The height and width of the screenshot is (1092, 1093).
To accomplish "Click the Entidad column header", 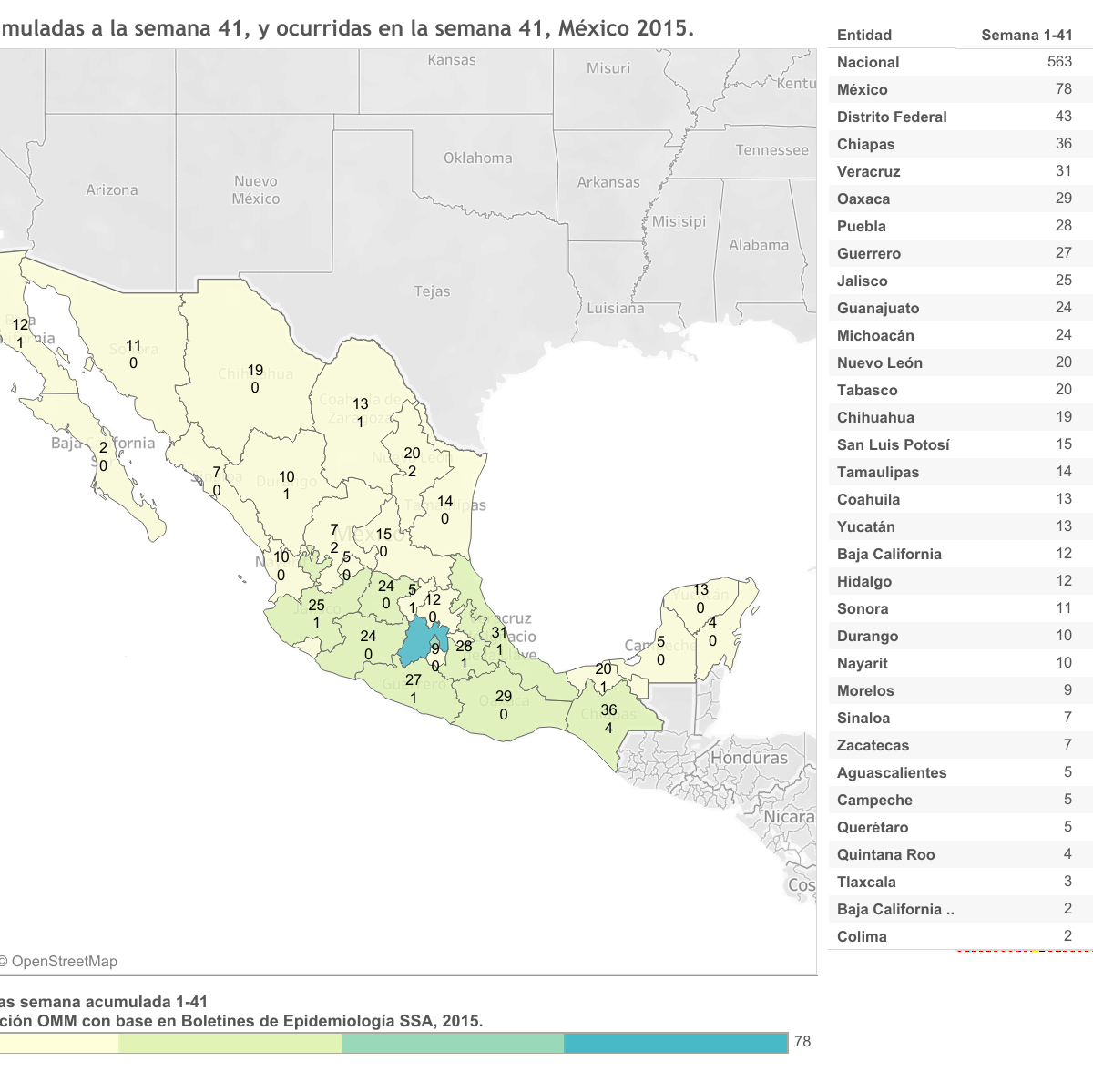I will (864, 36).
